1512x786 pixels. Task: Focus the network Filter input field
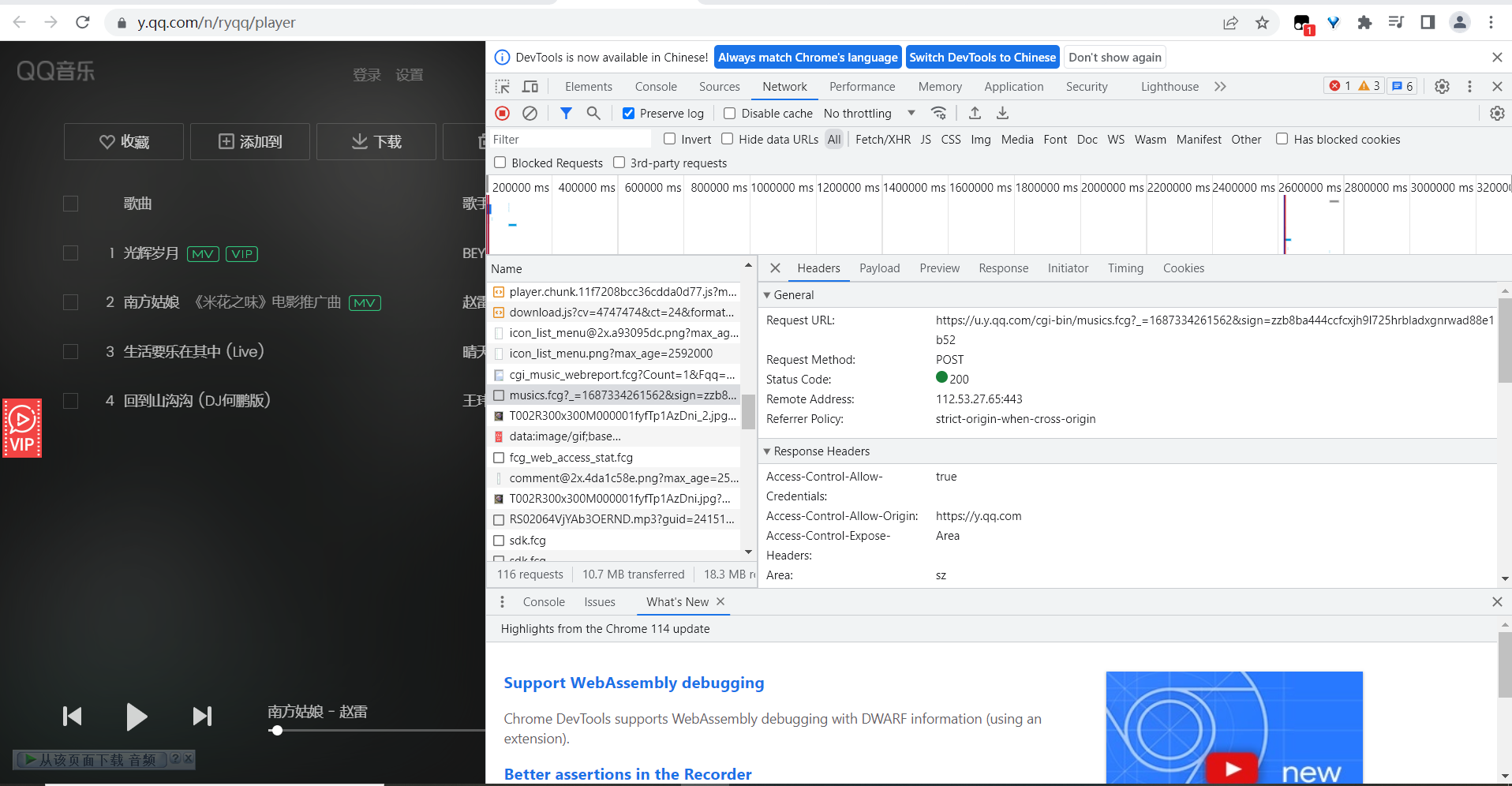(570, 140)
